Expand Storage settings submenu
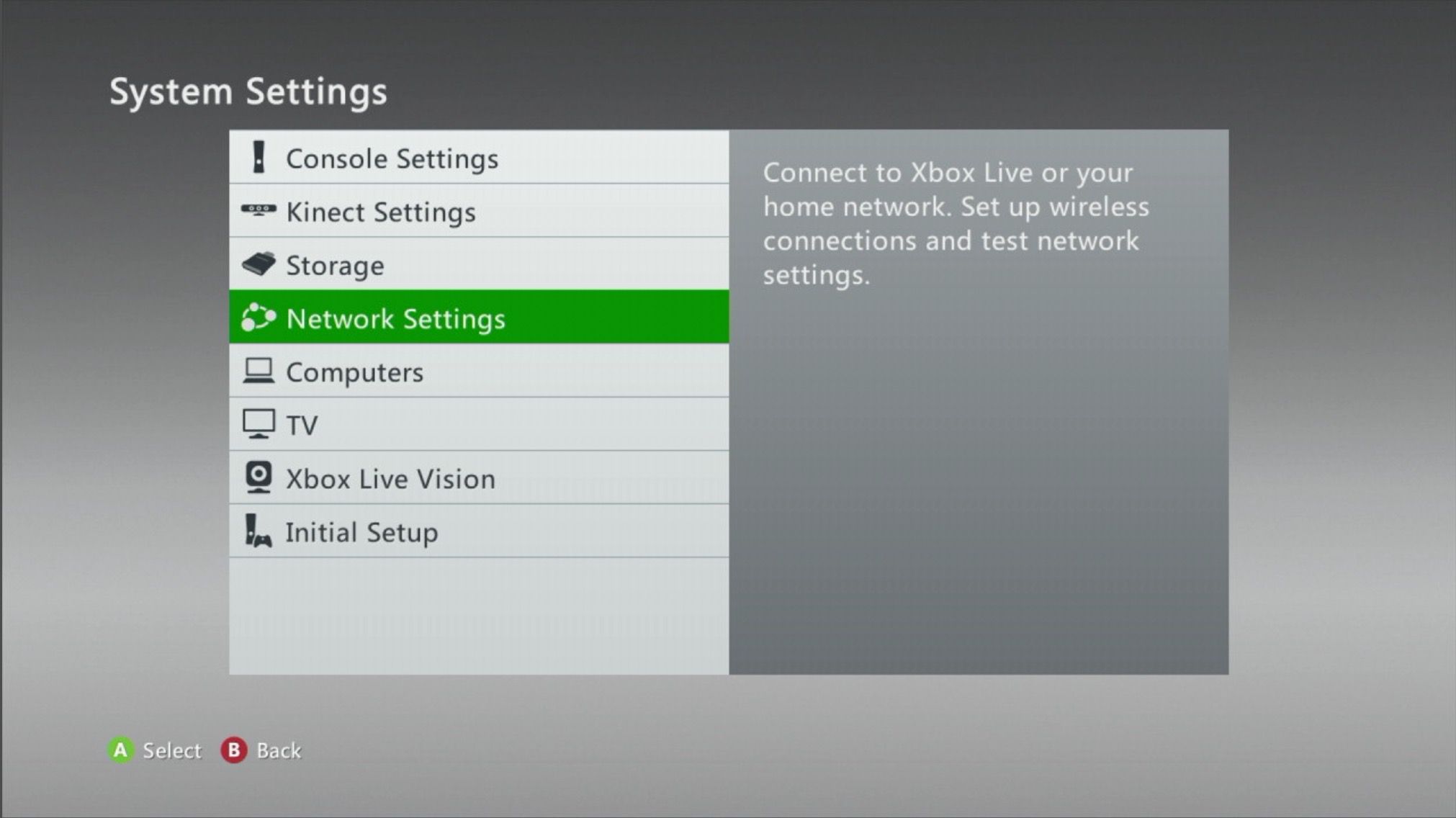This screenshot has height=818, width=1456. click(x=479, y=265)
